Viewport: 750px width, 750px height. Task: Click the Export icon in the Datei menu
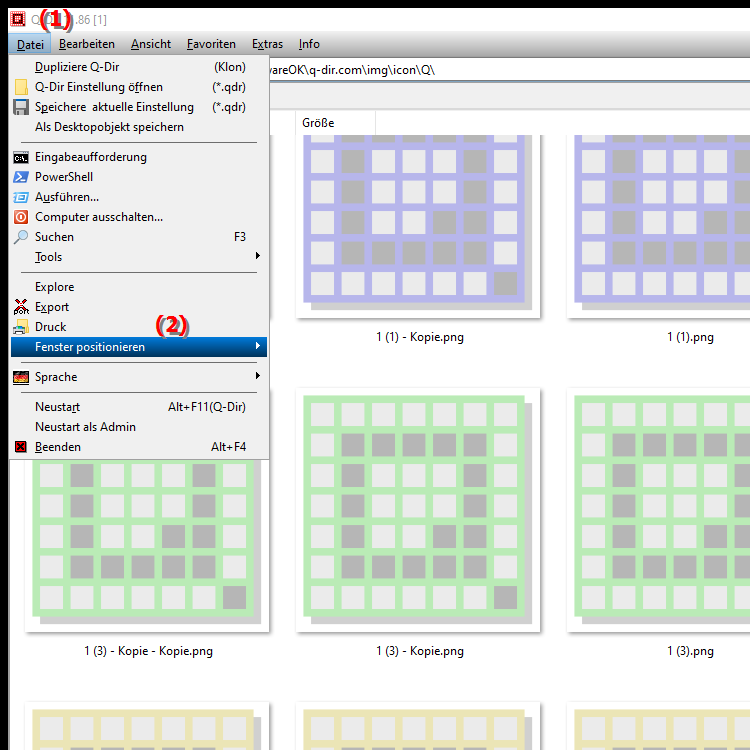(x=21, y=307)
